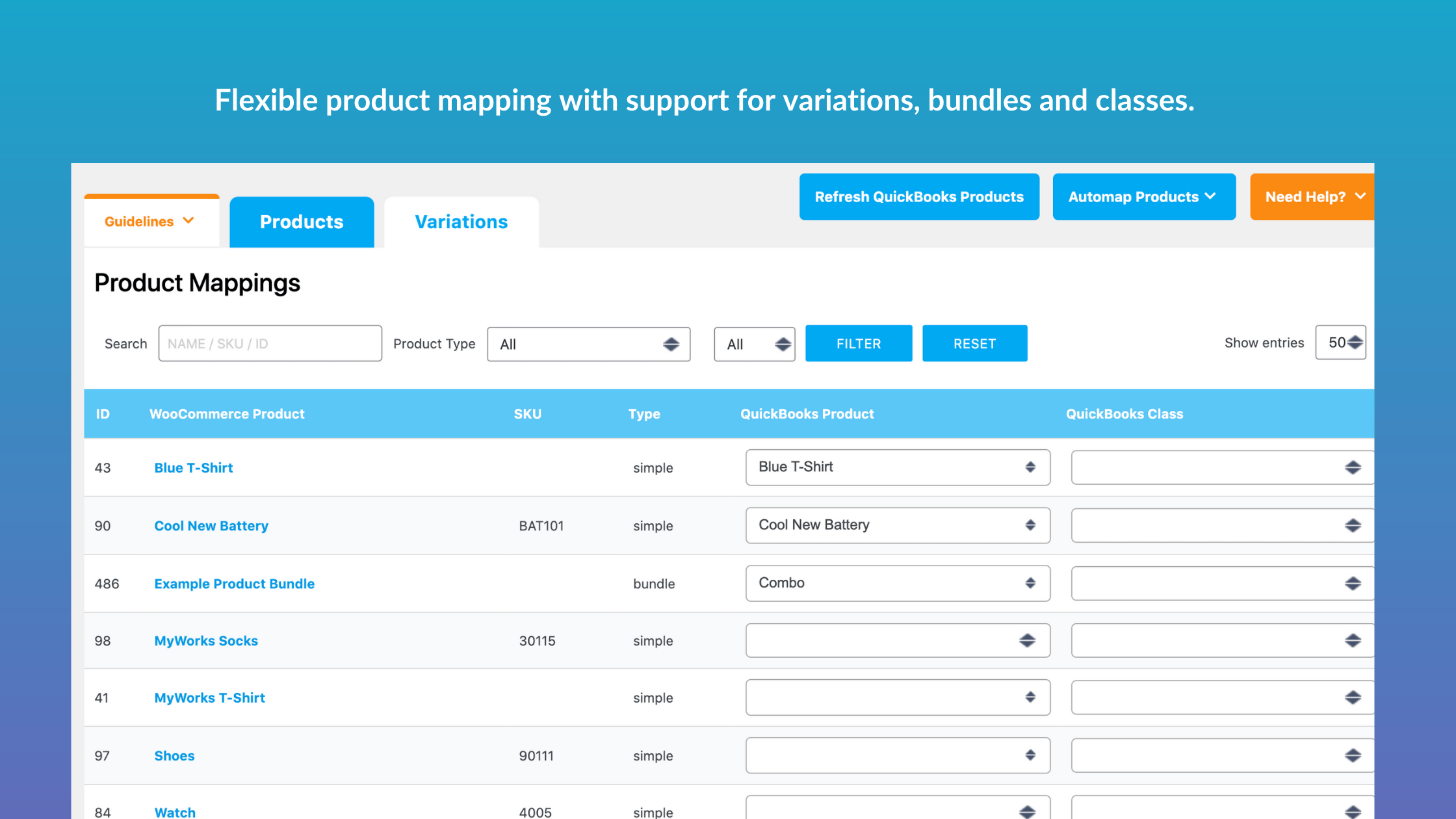Open the MyWorks T-Shirt product link
Image resolution: width=1456 pixels, height=819 pixels.
click(x=209, y=698)
